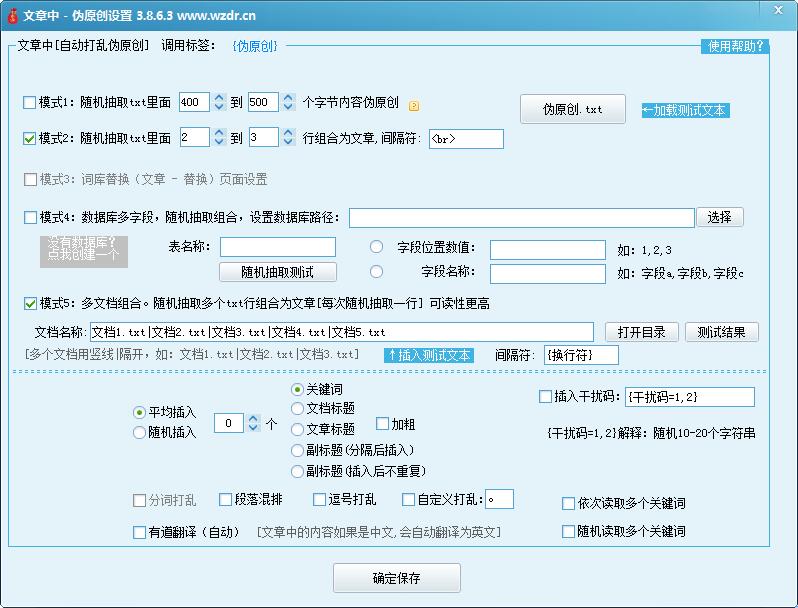Click the 伪原创.txt button
Viewport: 798px width, 608px height.
[x=572, y=109]
